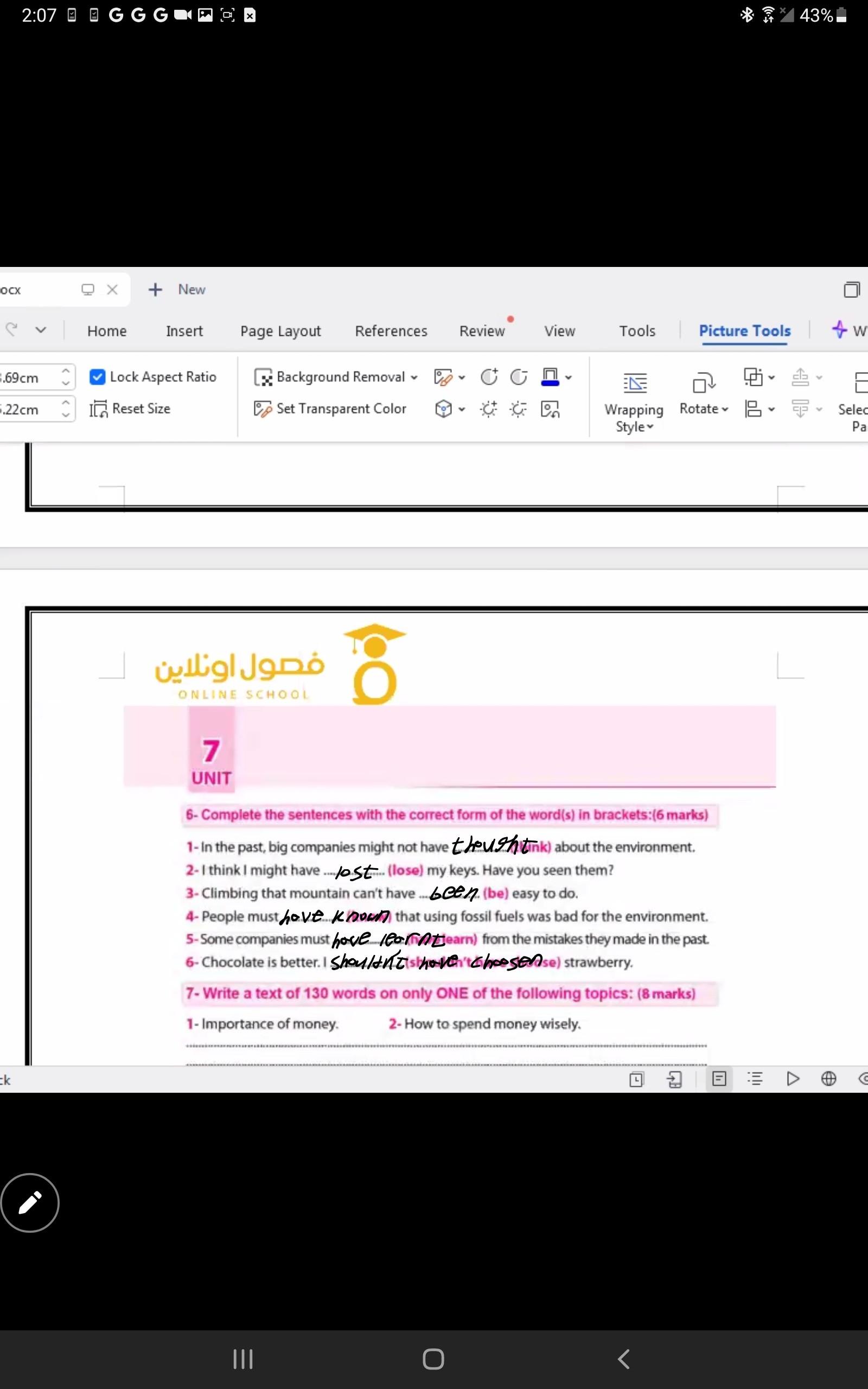Click the decrease contrast icon
Image resolution: width=868 pixels, height=1389 pixels.
(x=519, y=377)
